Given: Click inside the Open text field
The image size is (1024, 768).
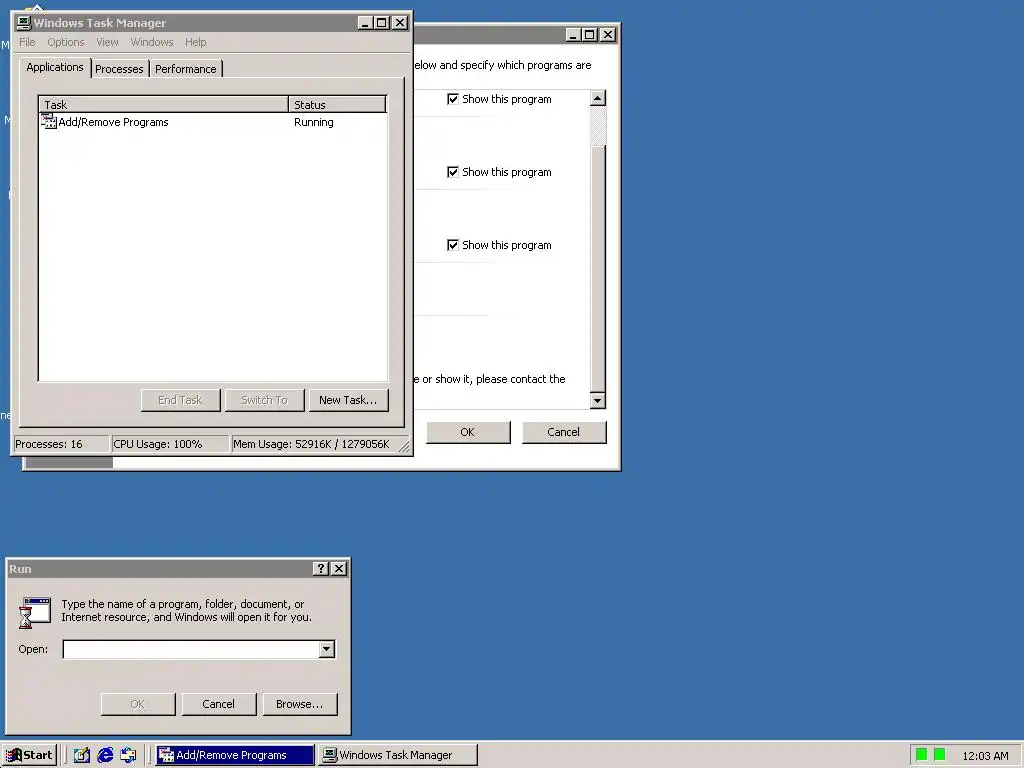Looking at the screenshot, I should (x=191, y=649).
